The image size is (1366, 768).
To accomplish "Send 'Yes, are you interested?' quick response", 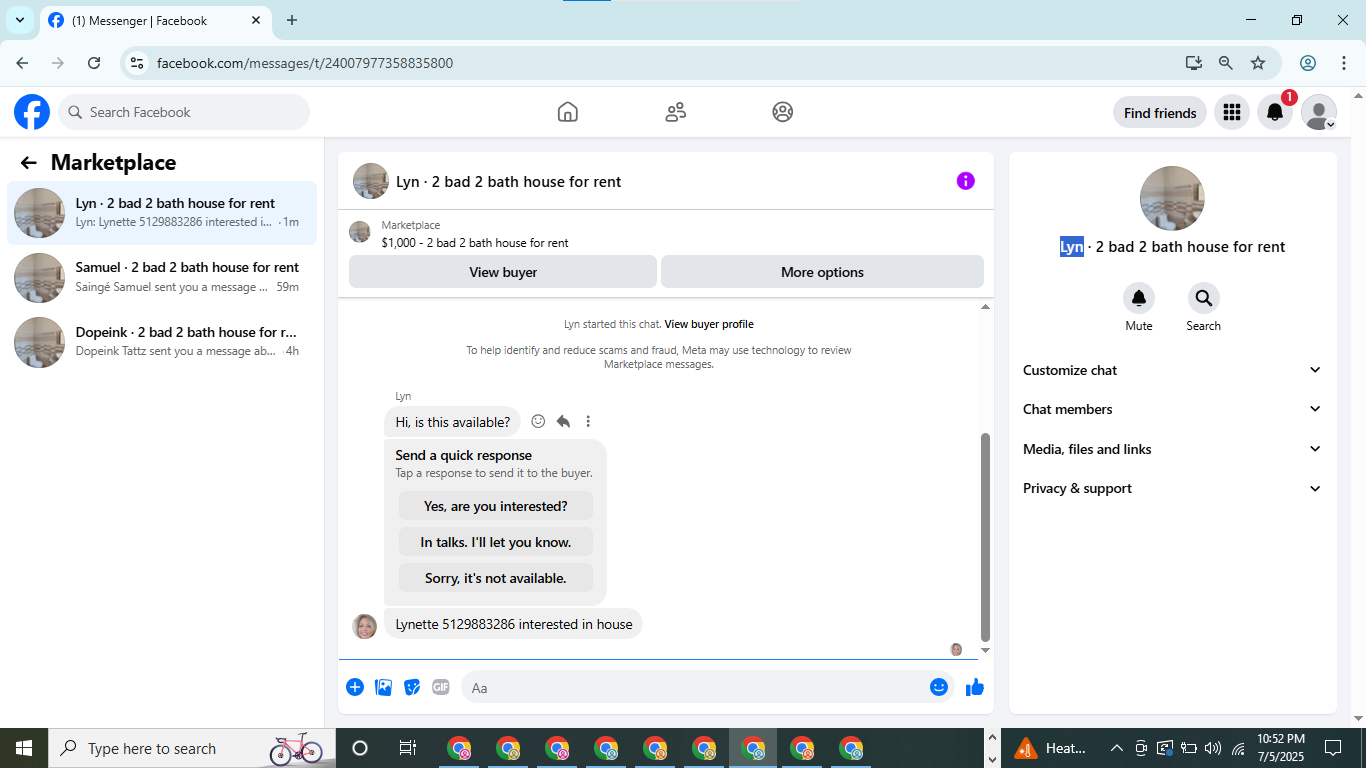I will click(x=496, y=506).
